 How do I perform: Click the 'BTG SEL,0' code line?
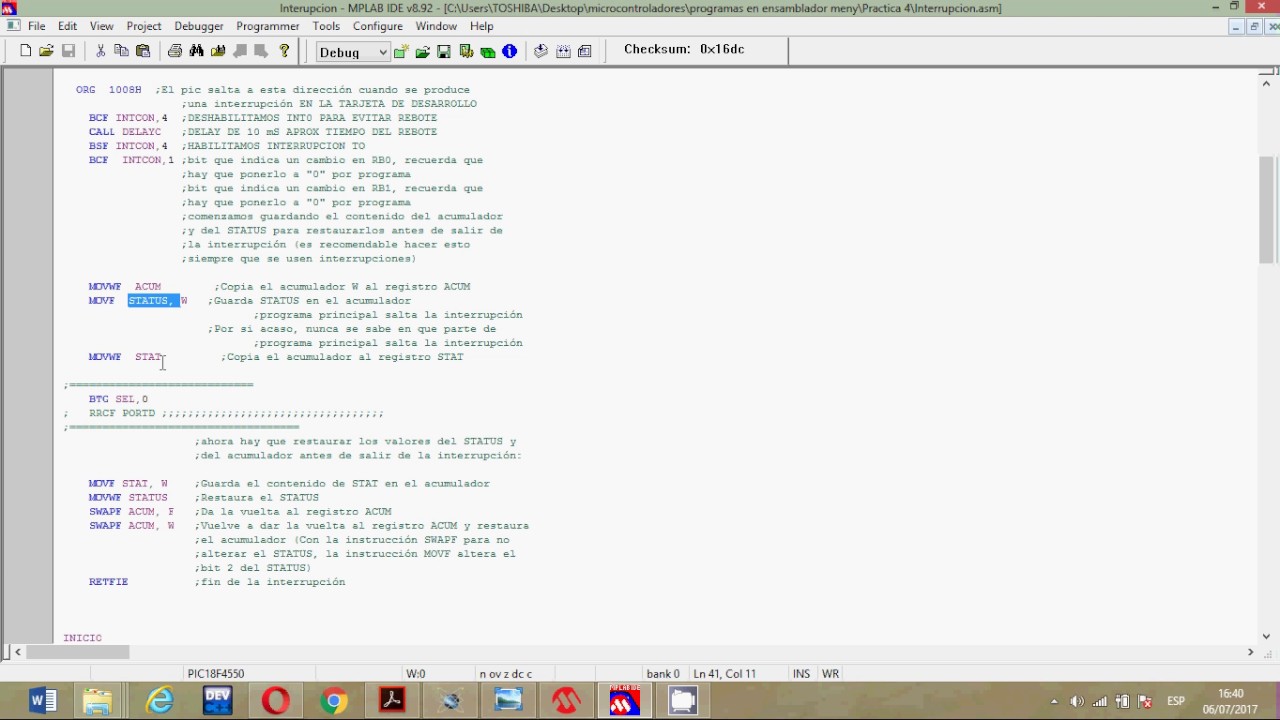pyautogui.click(x=118, y=399)
